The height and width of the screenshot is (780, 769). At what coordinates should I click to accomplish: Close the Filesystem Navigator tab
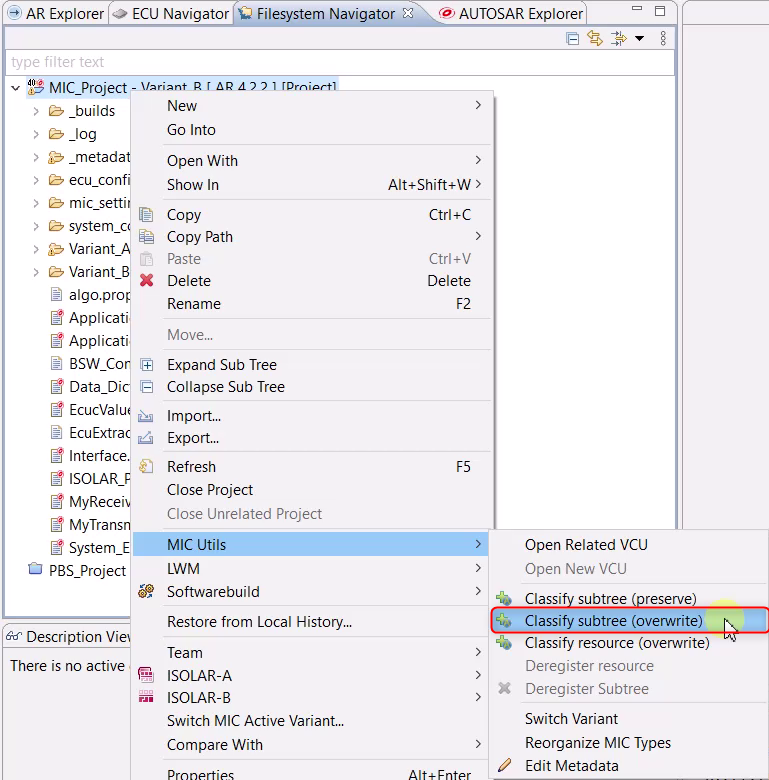(x=408, y=13)
